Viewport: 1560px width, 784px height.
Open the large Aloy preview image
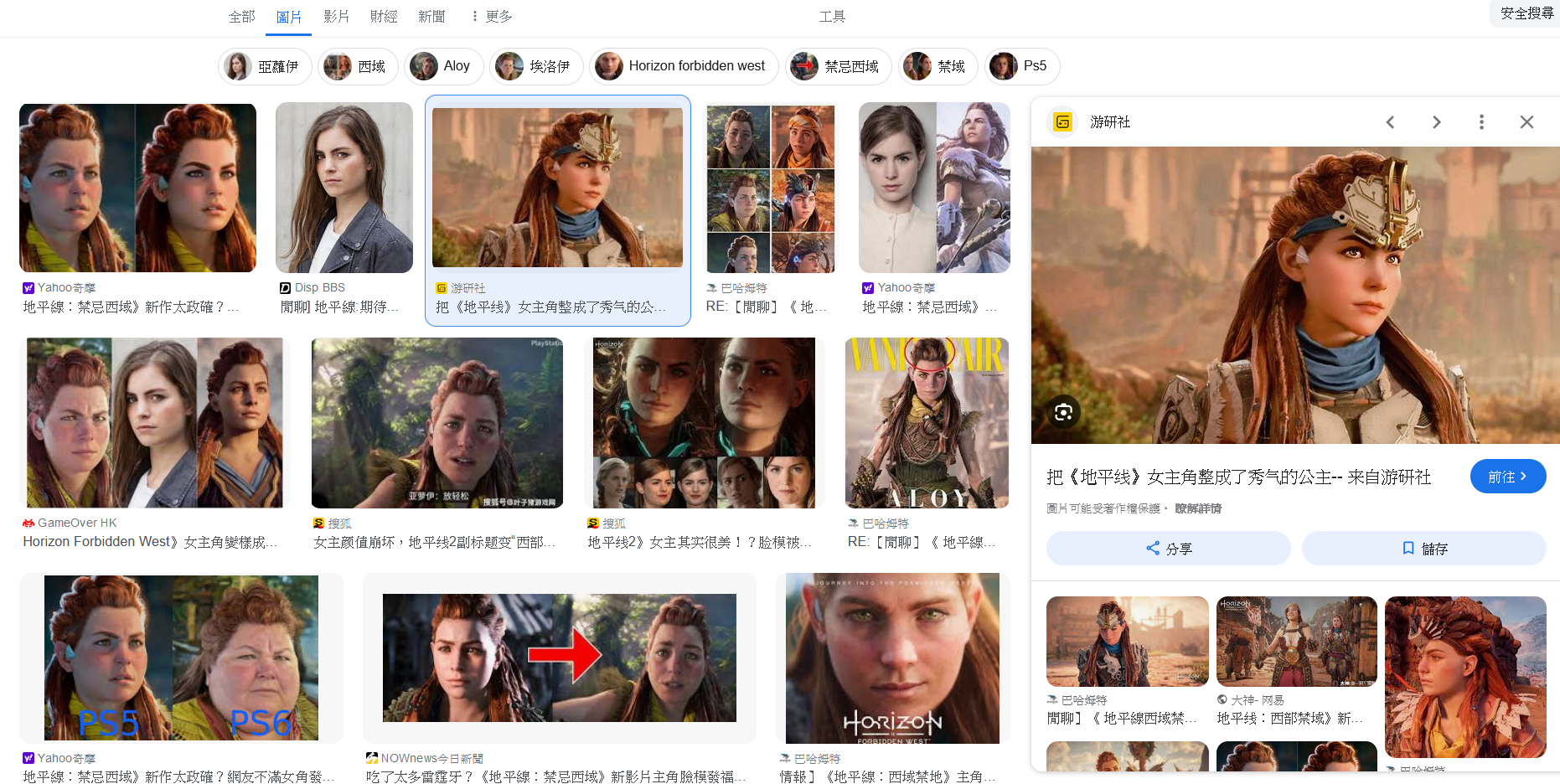click(1295, 295)
